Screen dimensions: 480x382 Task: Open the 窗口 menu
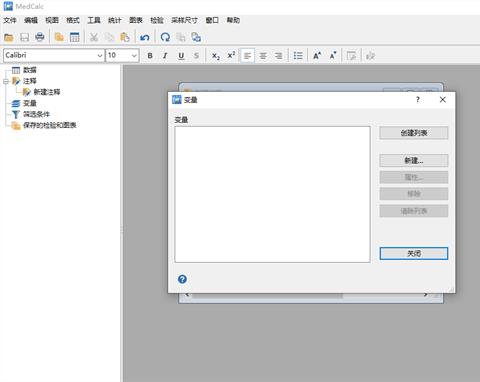[x=212, y=20]
